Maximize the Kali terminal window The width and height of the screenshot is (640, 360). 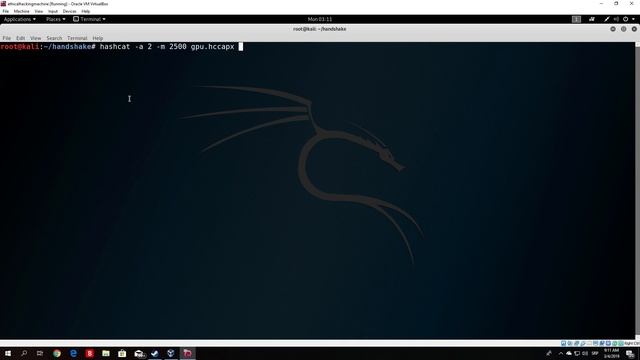coord(623,29)
